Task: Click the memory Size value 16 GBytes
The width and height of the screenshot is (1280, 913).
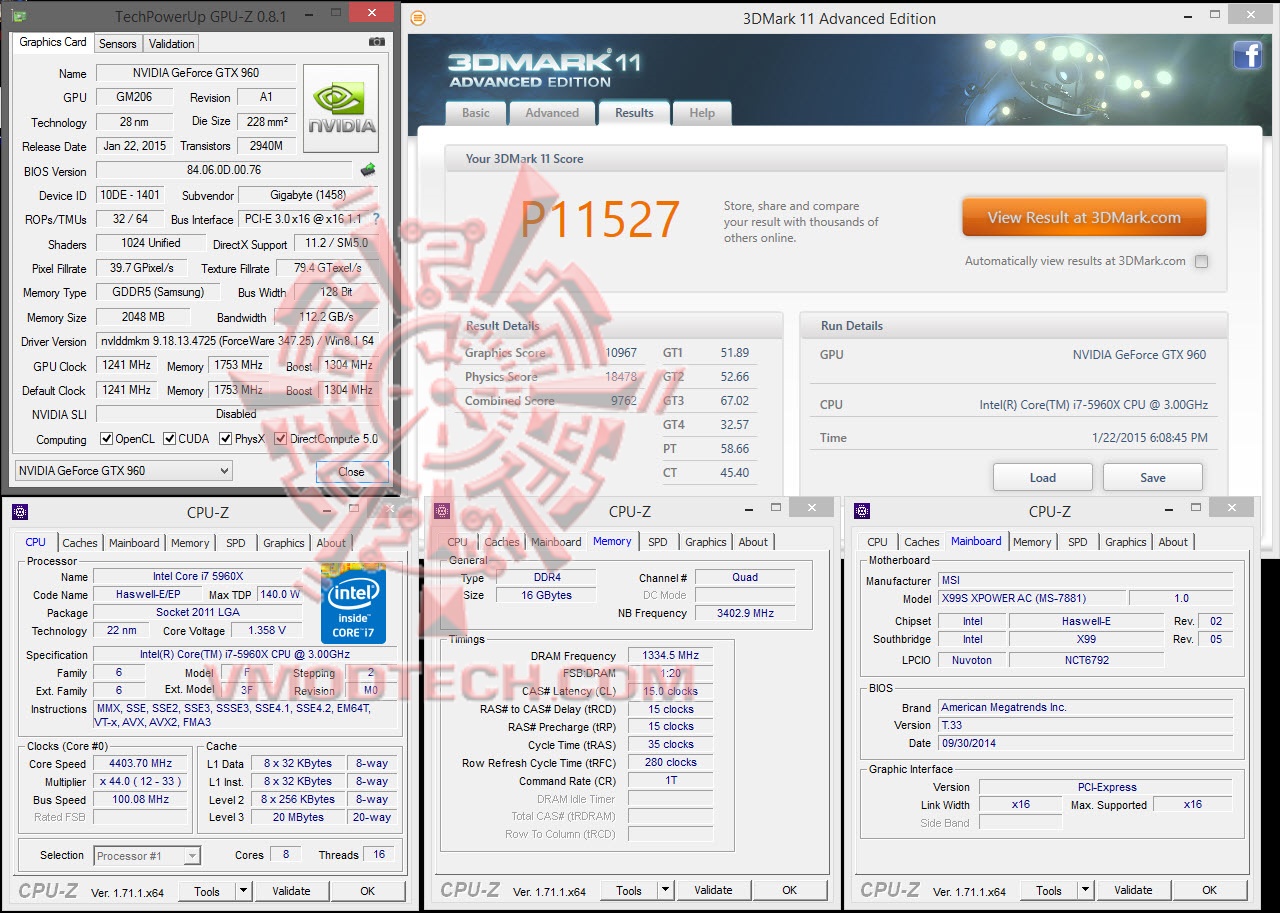Action: pos(546,595)
